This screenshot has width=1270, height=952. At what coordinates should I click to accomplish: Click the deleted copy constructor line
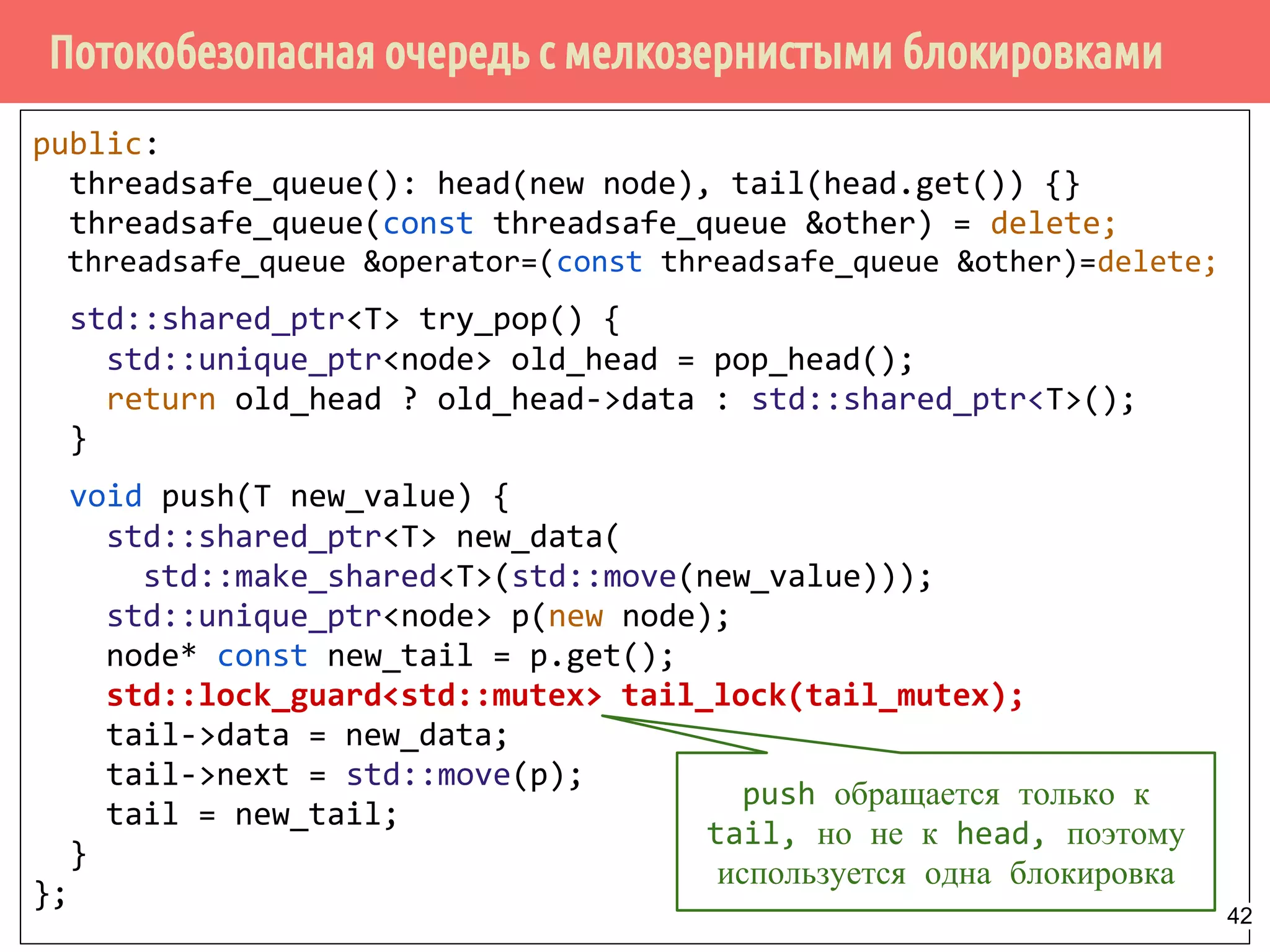click(592, 224)
